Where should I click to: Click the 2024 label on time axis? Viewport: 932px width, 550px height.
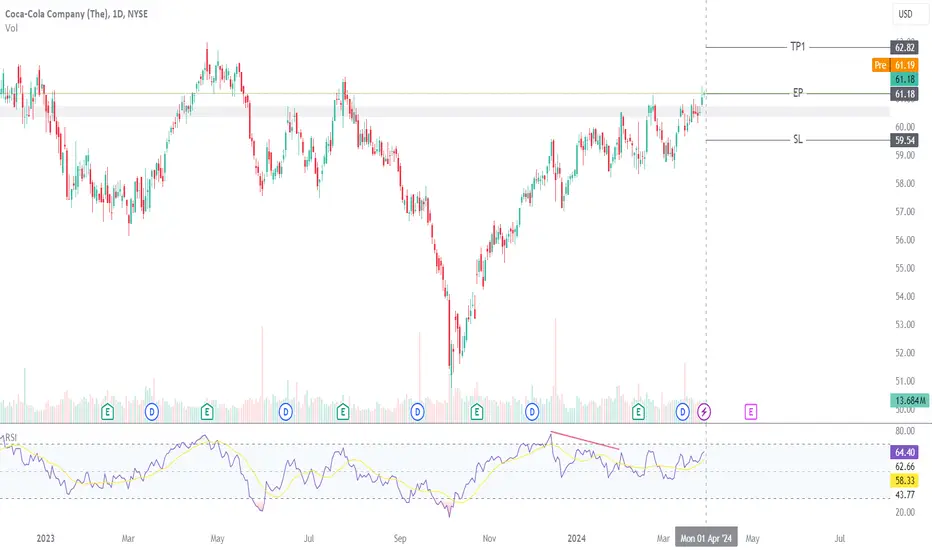click(x=576, y=538)
